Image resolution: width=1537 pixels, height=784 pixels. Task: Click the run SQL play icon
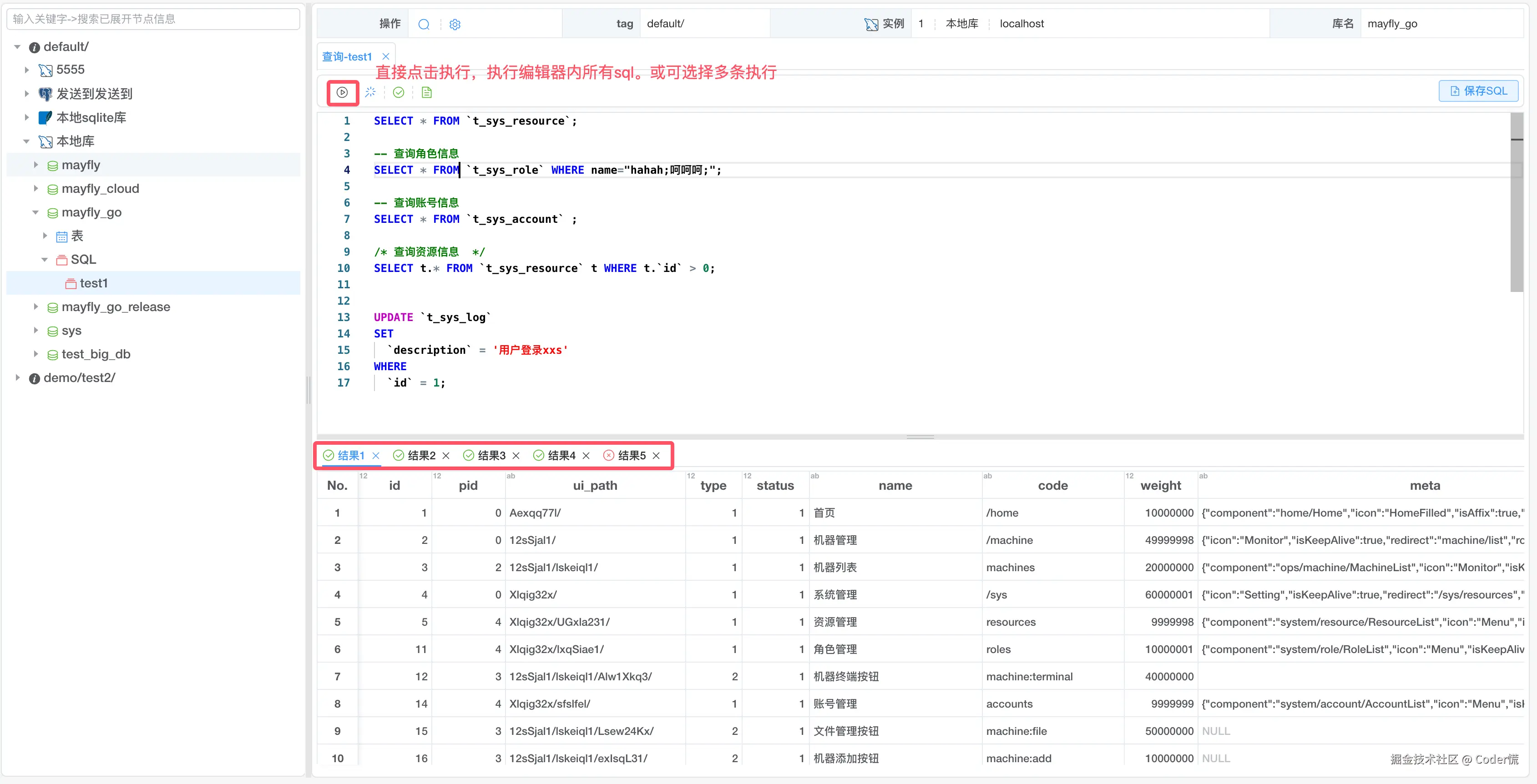[x=342, y=92]
